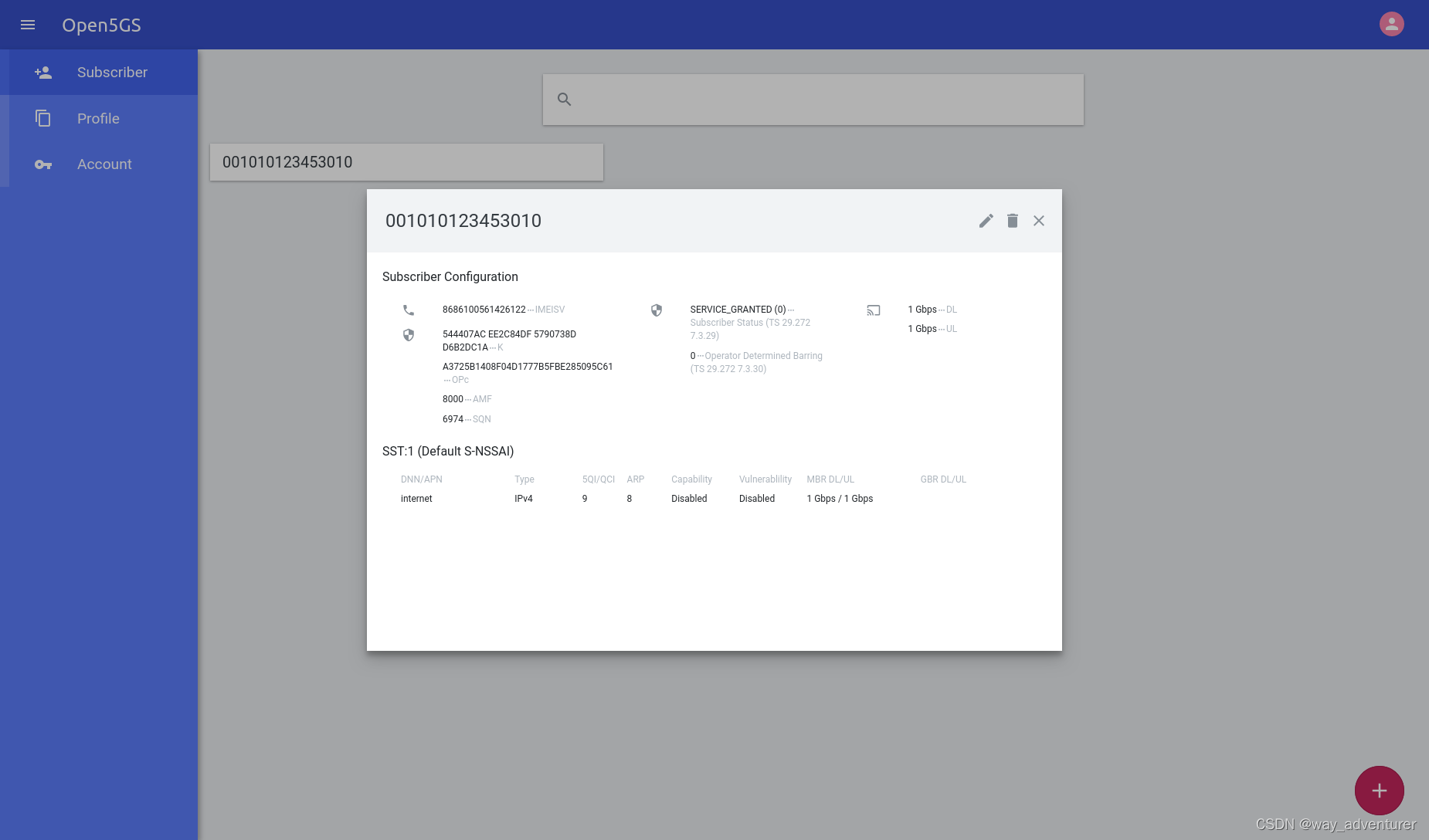Edit subscriber with the pencil icon
This screenshot has height=840, width=1429.
point(986,221)
